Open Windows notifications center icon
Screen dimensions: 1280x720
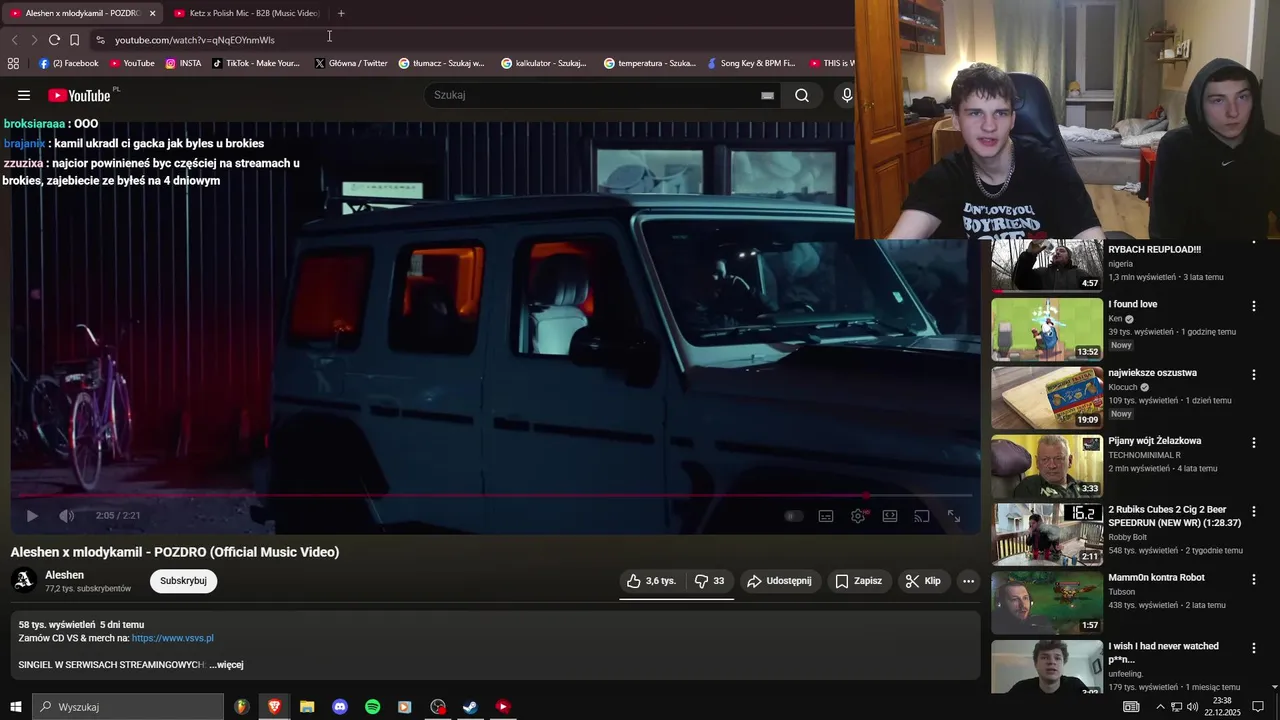pos(1258,707)
